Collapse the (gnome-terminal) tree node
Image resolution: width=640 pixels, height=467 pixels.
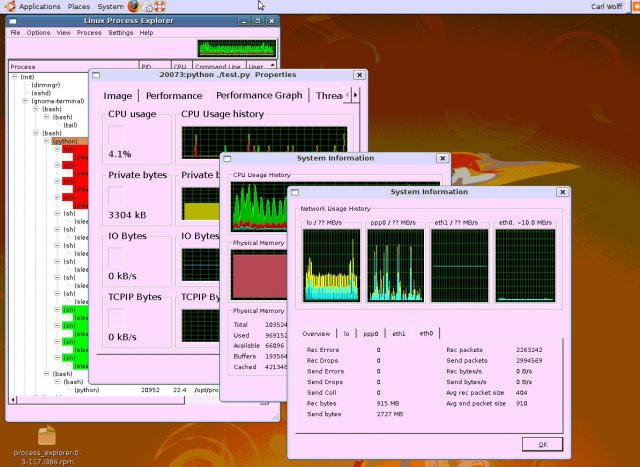tap(25, 101)
